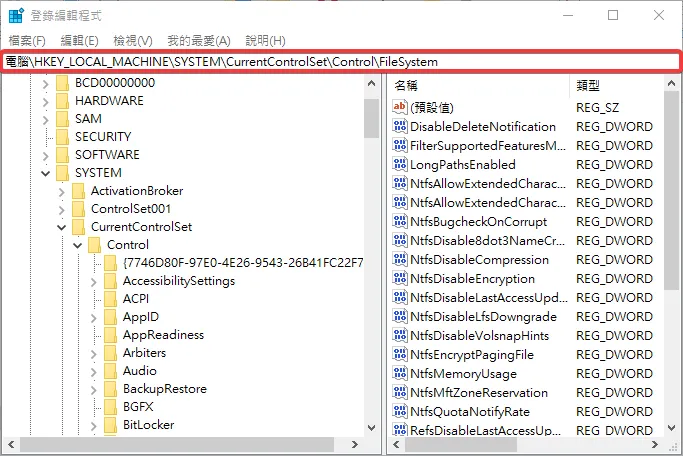This screenshot has height=456, width=683.
Task: Select the ControlSet001 key label
Action: (x=131, y=209)
